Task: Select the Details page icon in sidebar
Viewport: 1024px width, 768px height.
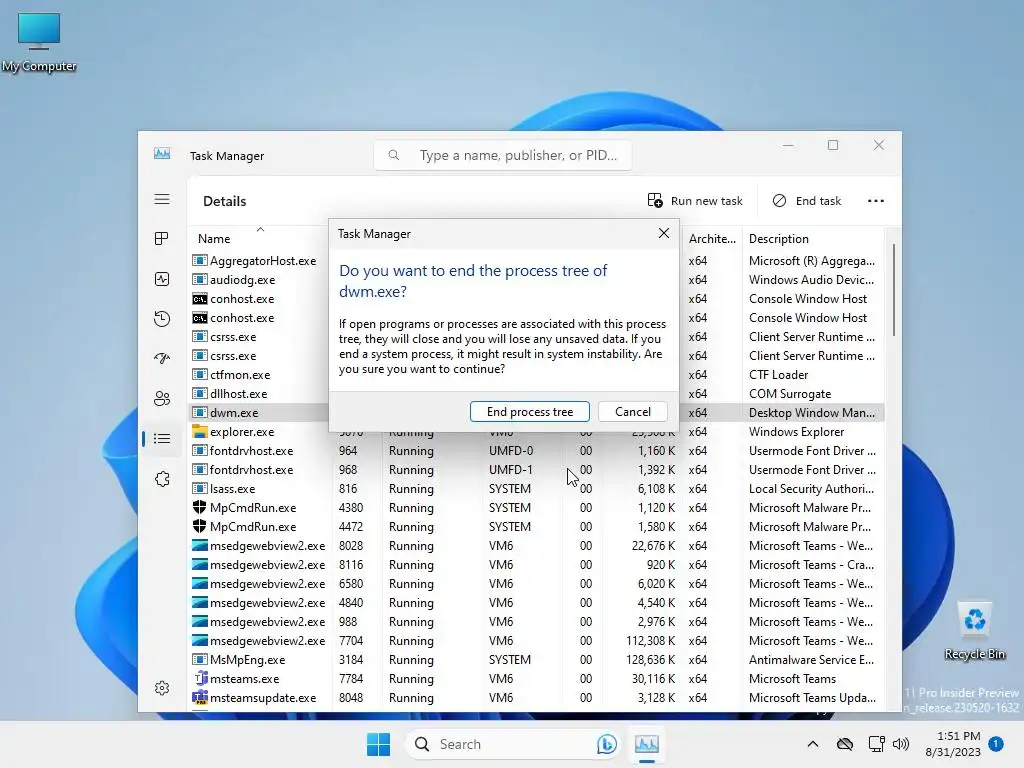Action: click(162, 439)
